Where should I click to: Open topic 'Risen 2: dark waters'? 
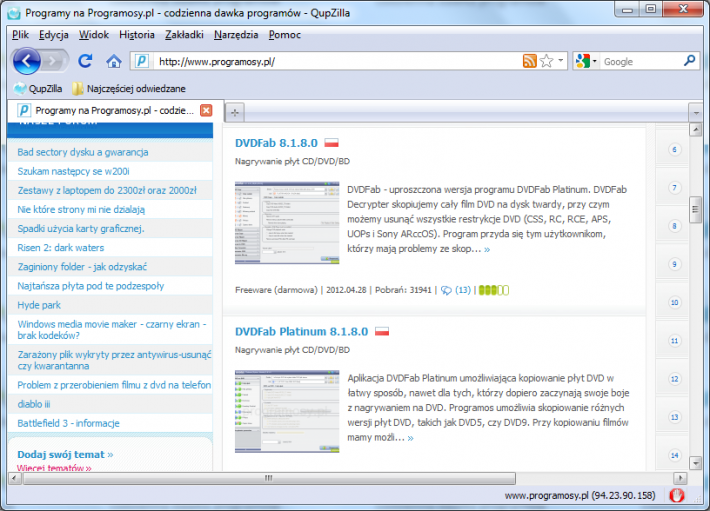61,248
